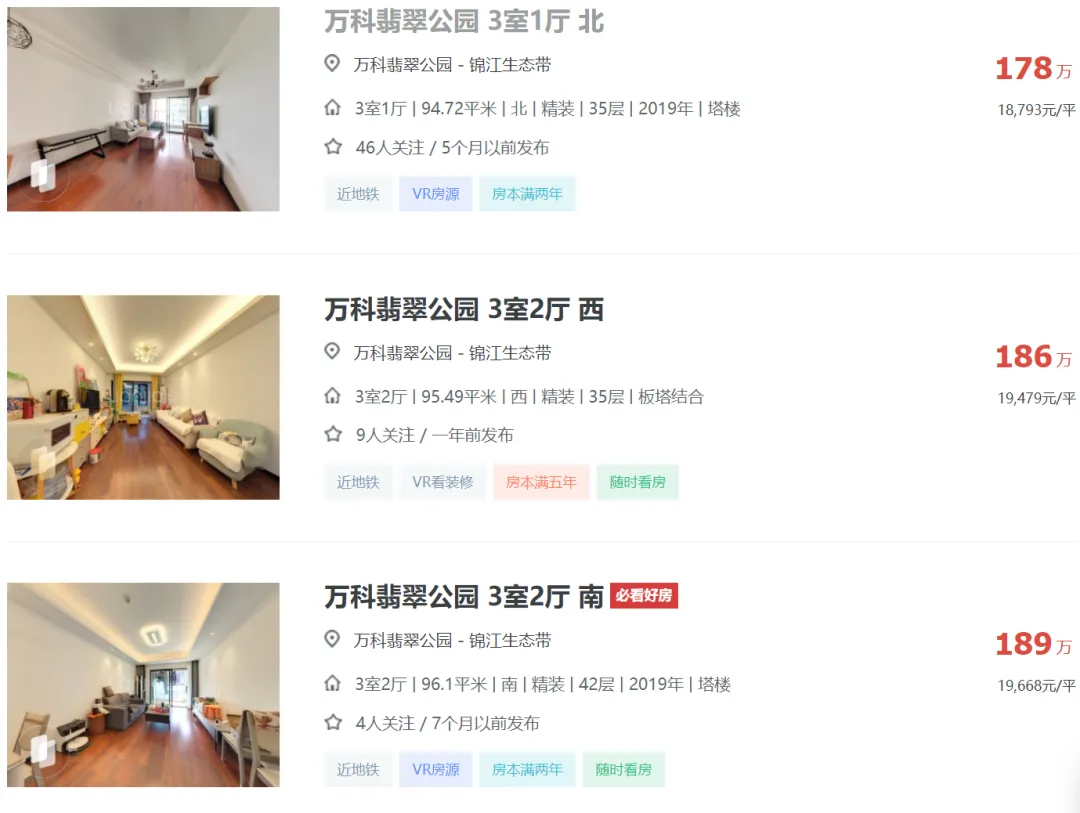Image resolution: width=1080 pixels, height=813 pixels.
Task: Open the 万科翡翠公园 3室2厅 西 listing title
Action: (x=464, y=309)
